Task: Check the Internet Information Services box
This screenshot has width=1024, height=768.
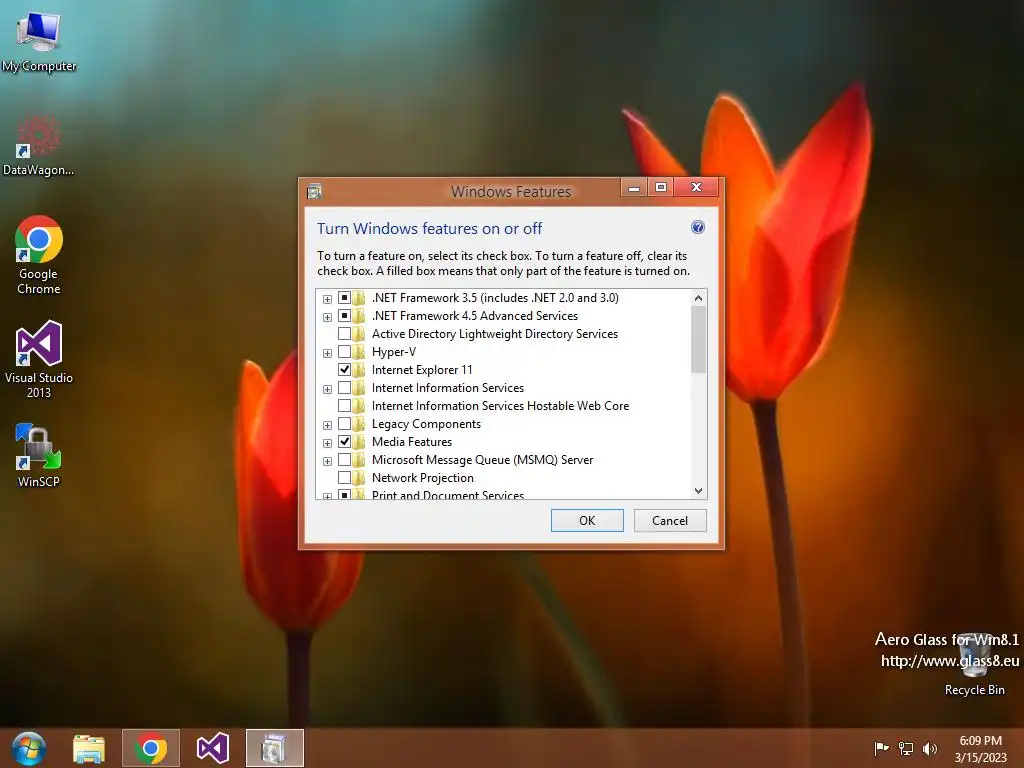Action: pos(344,388)
